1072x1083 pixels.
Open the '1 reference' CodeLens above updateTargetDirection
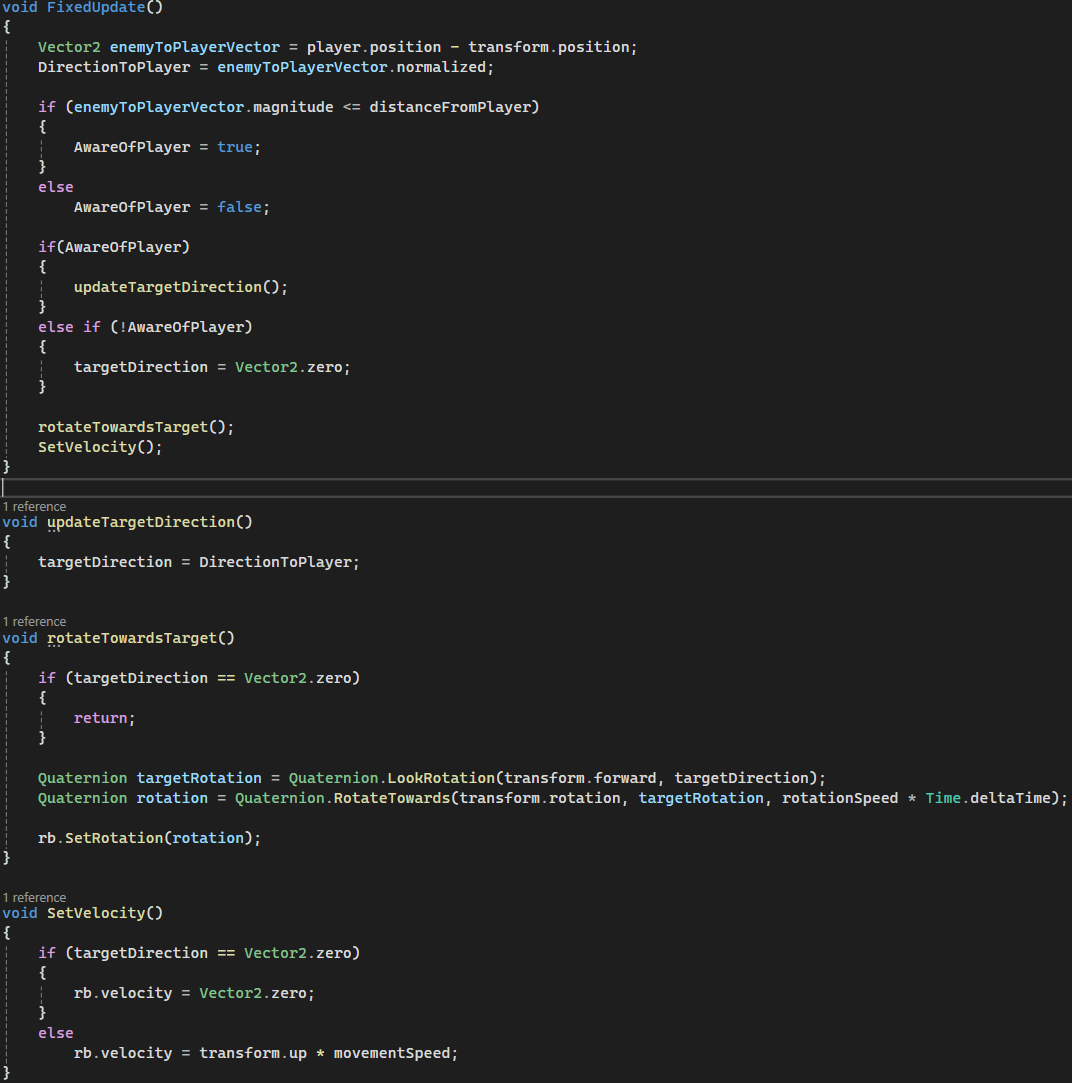[35, 506]
